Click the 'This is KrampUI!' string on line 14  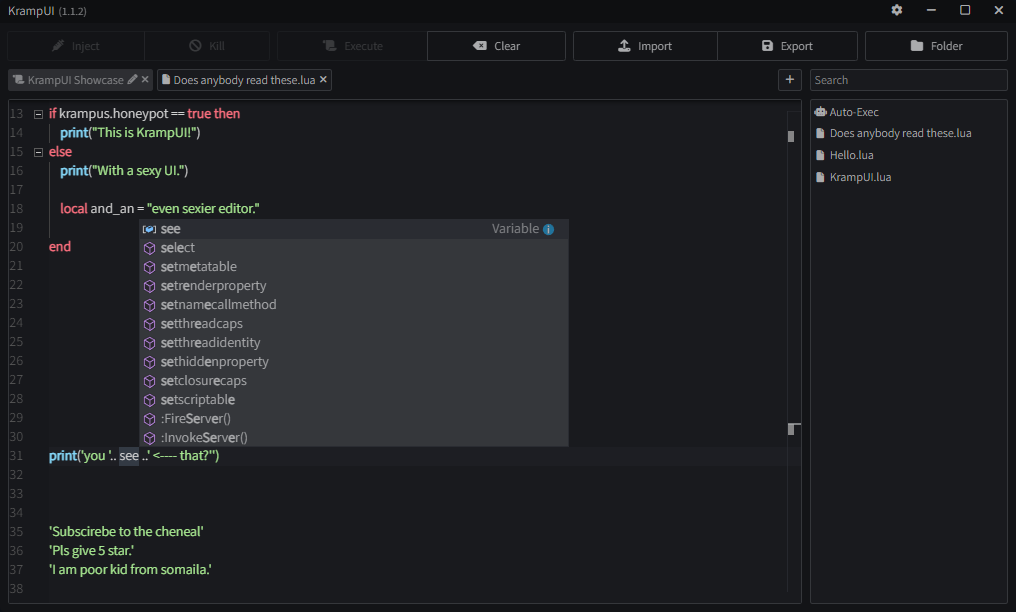coord(144,133)
